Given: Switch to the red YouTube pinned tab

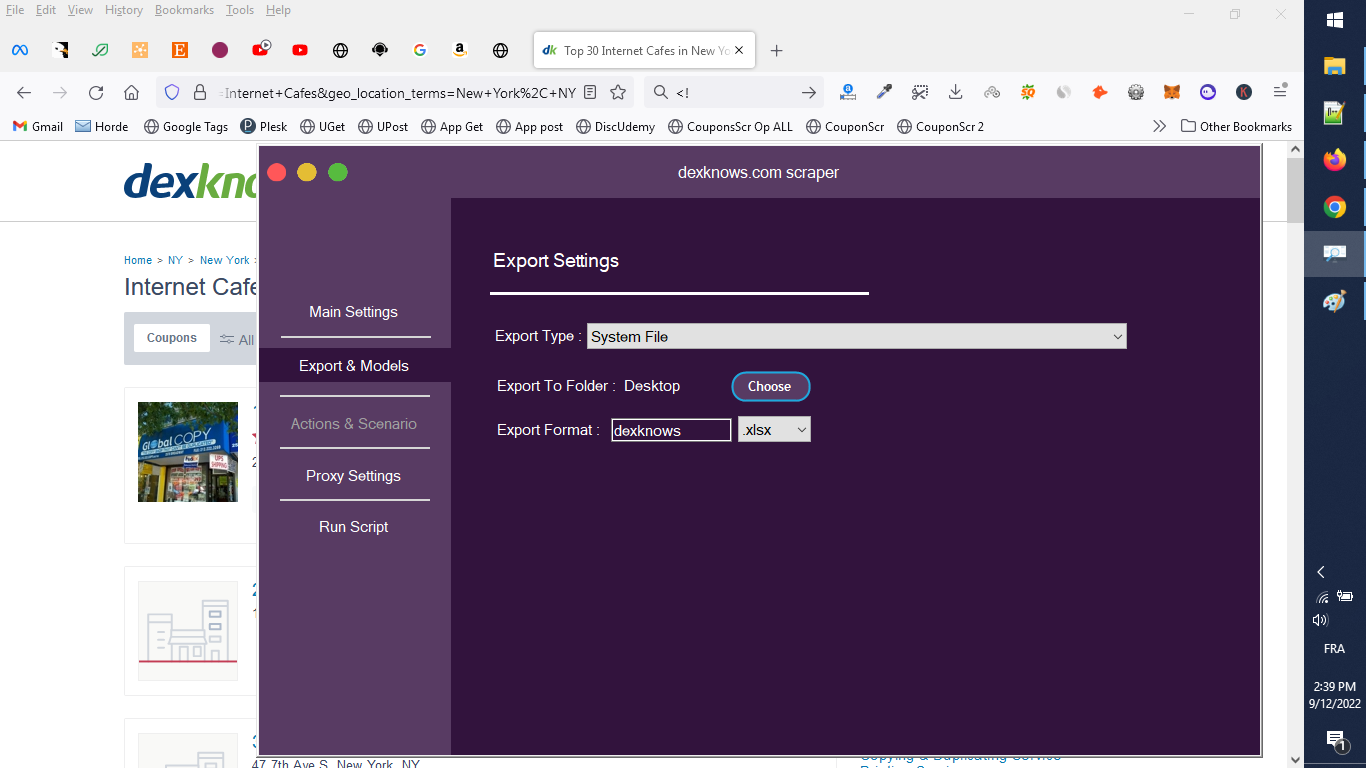Looking at the screenshot, I should pyautogui.click(x=300, y=50).
